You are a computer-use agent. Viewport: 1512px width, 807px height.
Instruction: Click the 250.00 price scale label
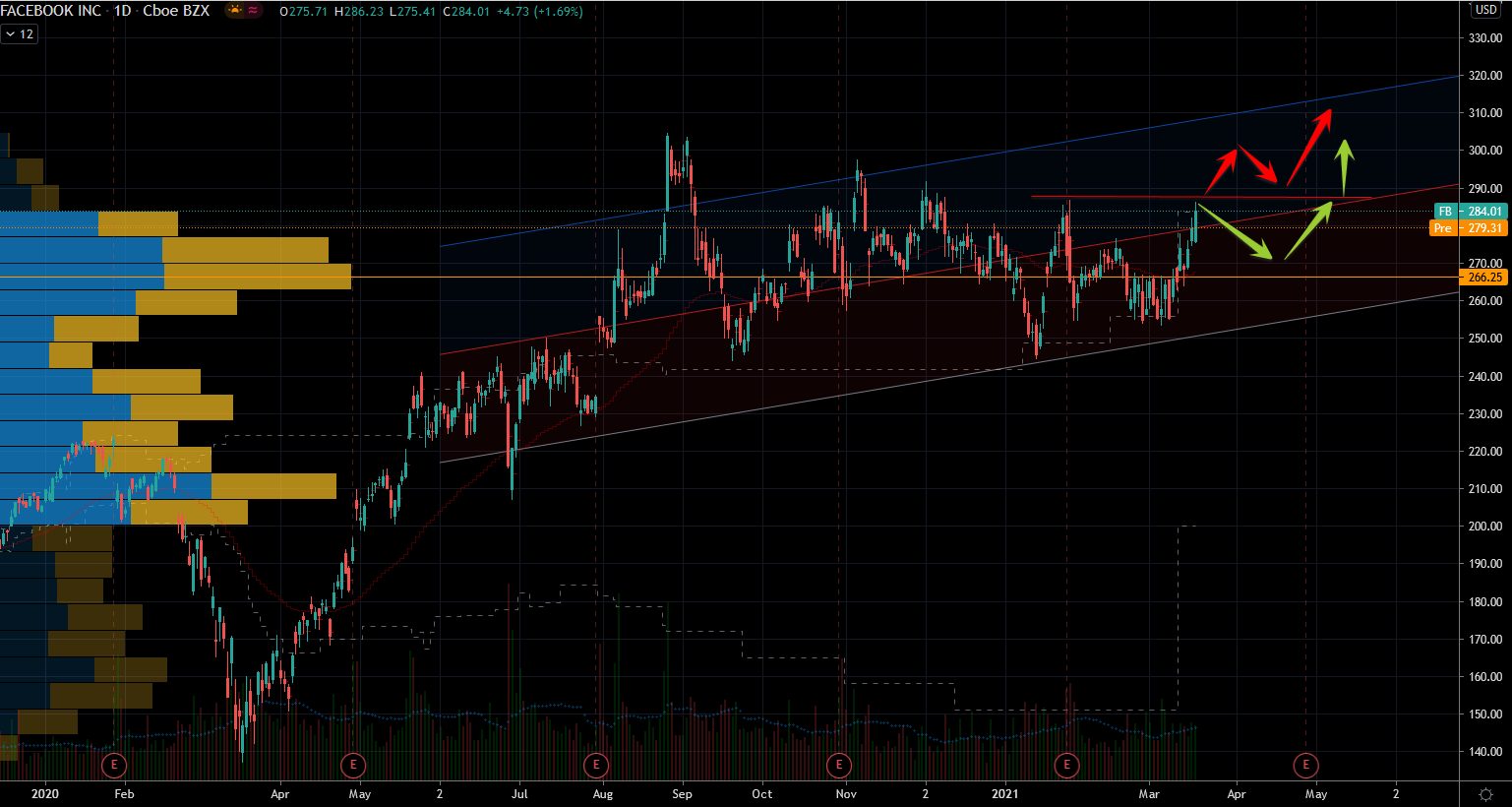click(1484, 339)
